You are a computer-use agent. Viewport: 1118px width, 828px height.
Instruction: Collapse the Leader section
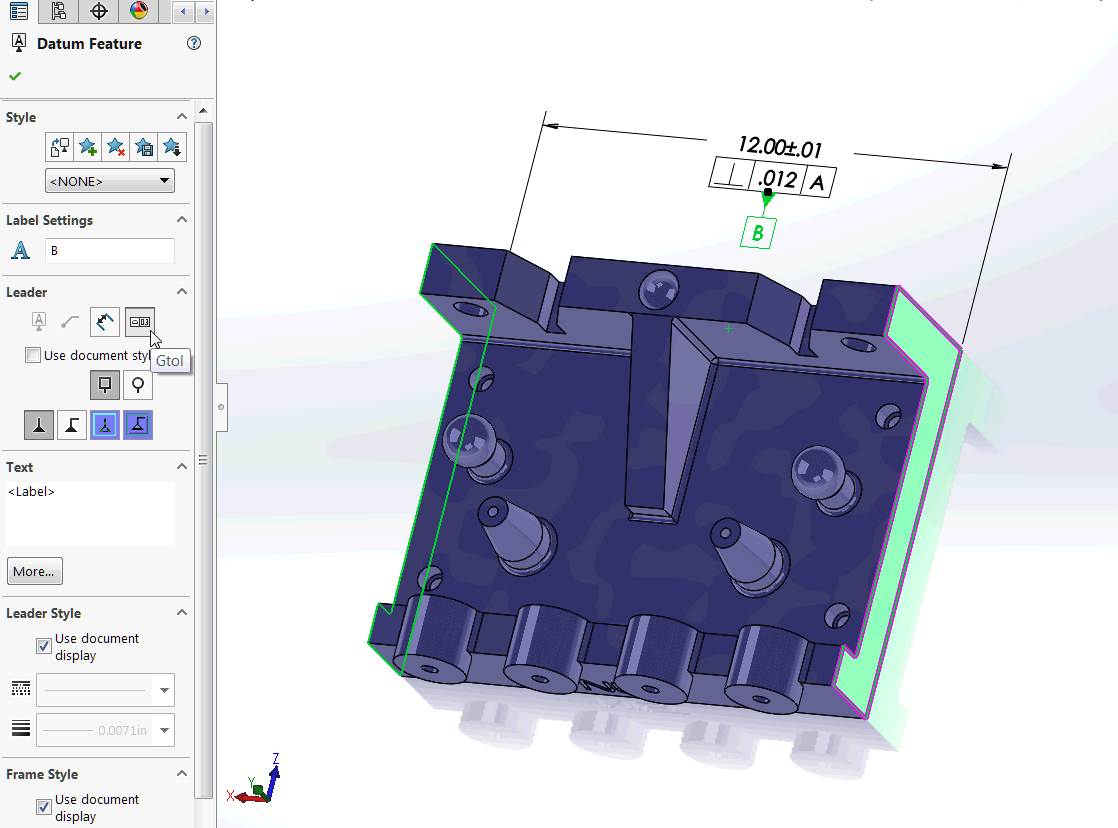tap(180, 292)
